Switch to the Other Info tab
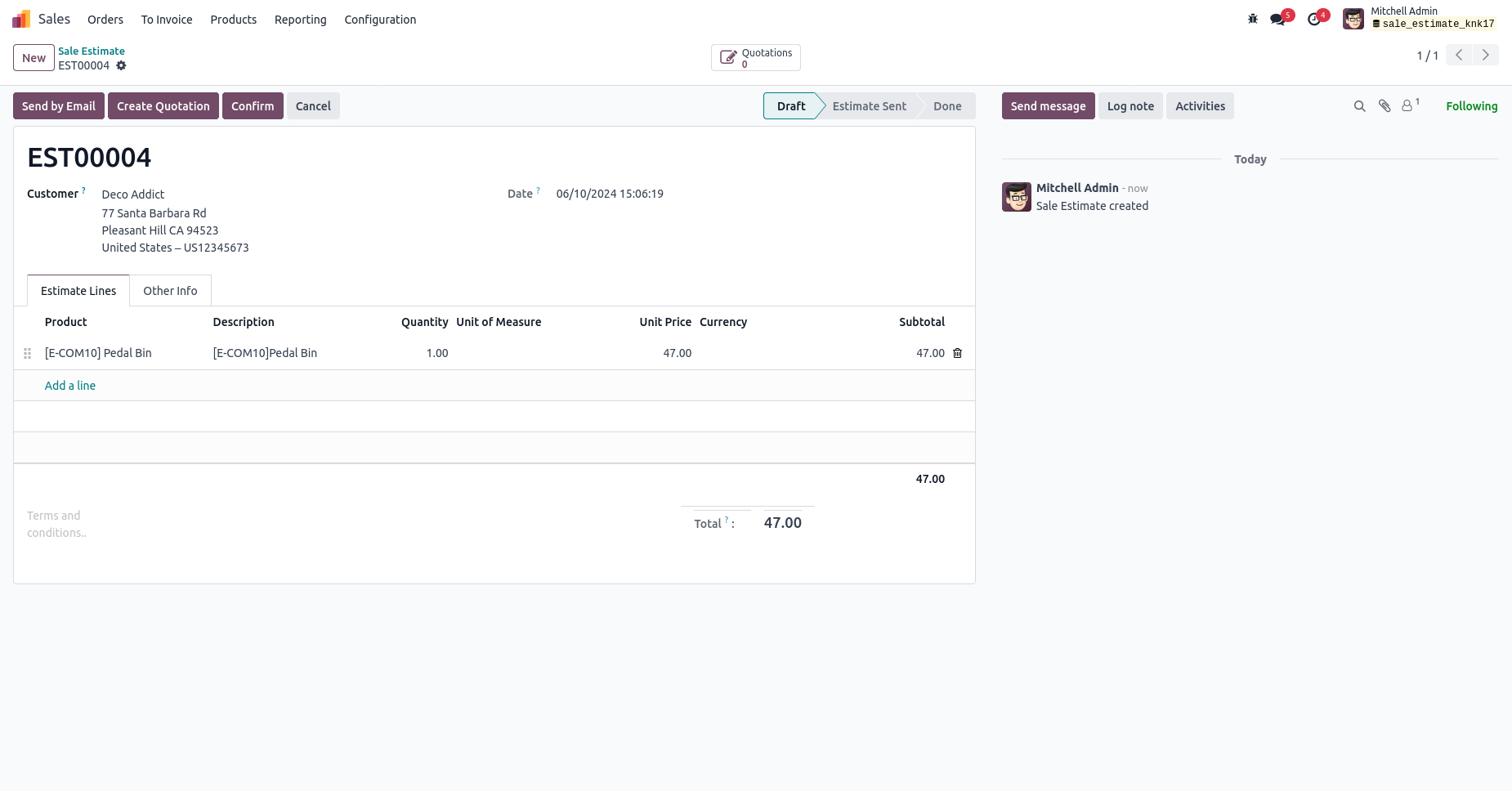 (x=170, y=291)
